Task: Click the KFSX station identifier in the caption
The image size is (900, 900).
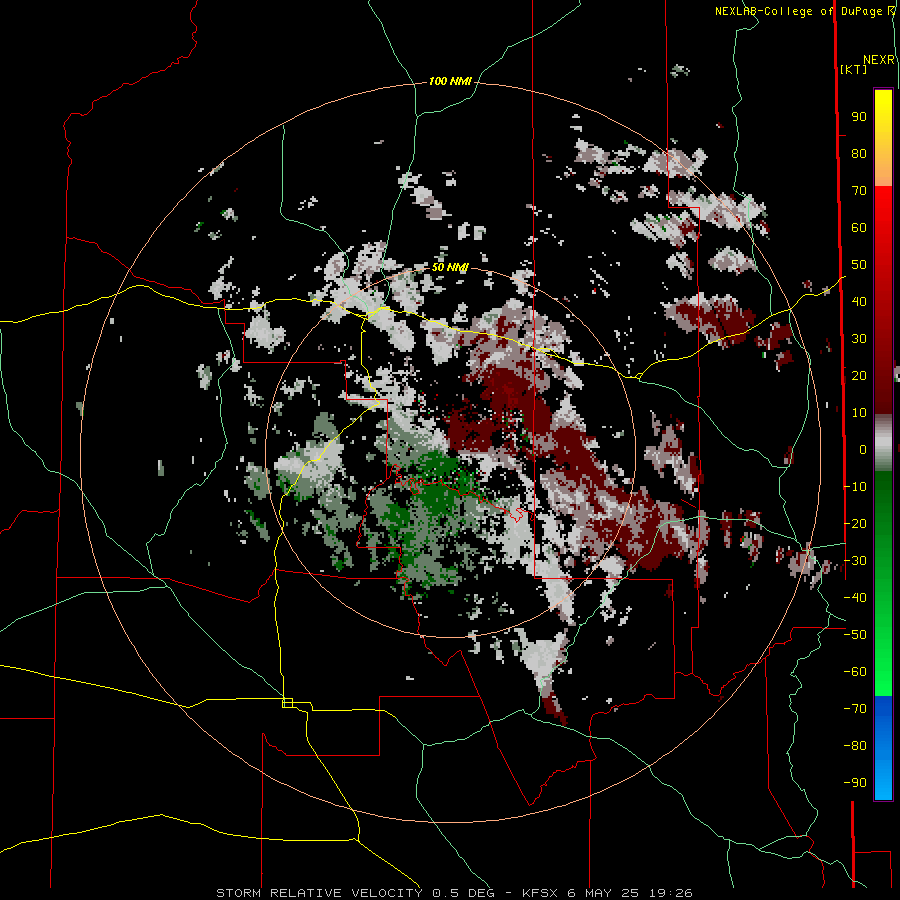Action: [541, 893]
